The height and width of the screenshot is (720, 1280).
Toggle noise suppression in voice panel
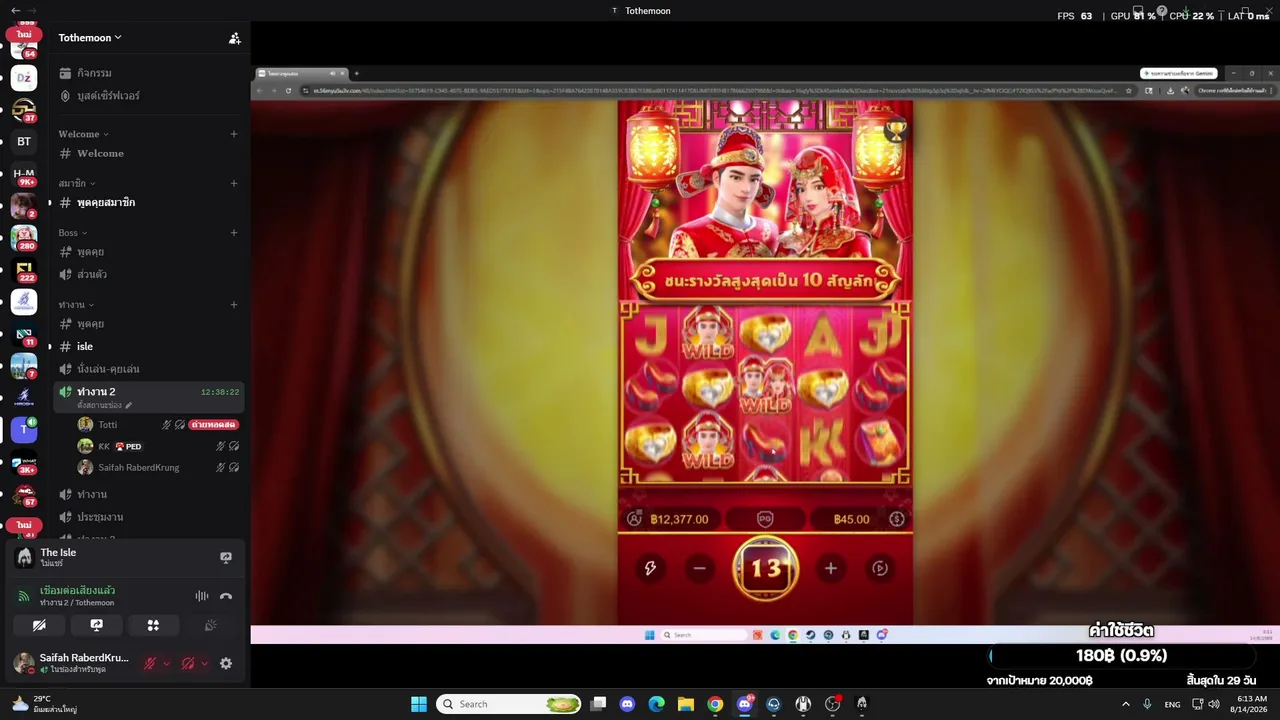[202, 596]
